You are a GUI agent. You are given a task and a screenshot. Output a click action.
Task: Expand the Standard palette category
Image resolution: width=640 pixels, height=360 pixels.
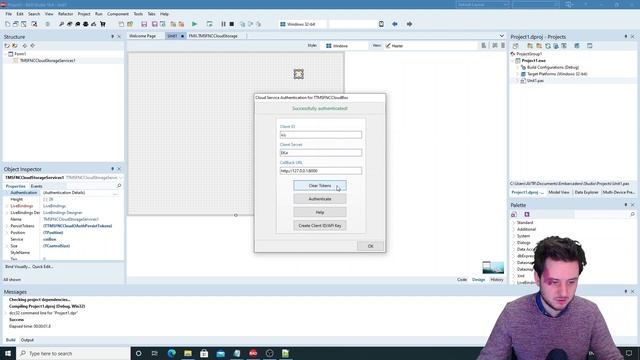pyautogui.click(x=514, y=223)
